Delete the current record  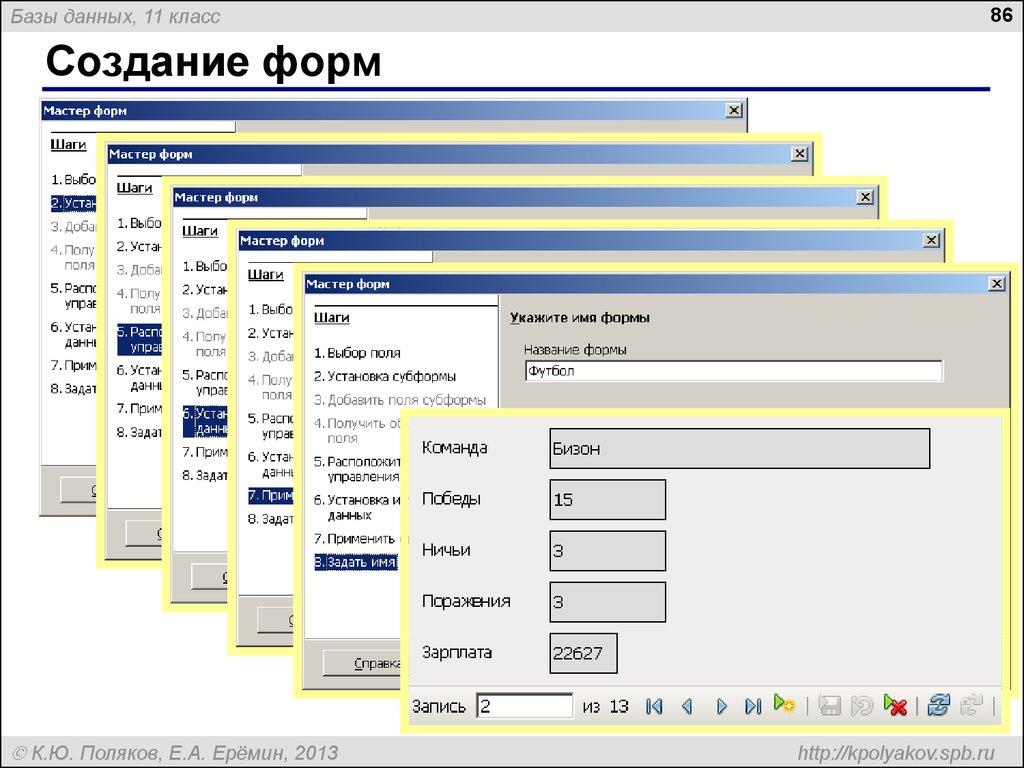tap(896, 706)
